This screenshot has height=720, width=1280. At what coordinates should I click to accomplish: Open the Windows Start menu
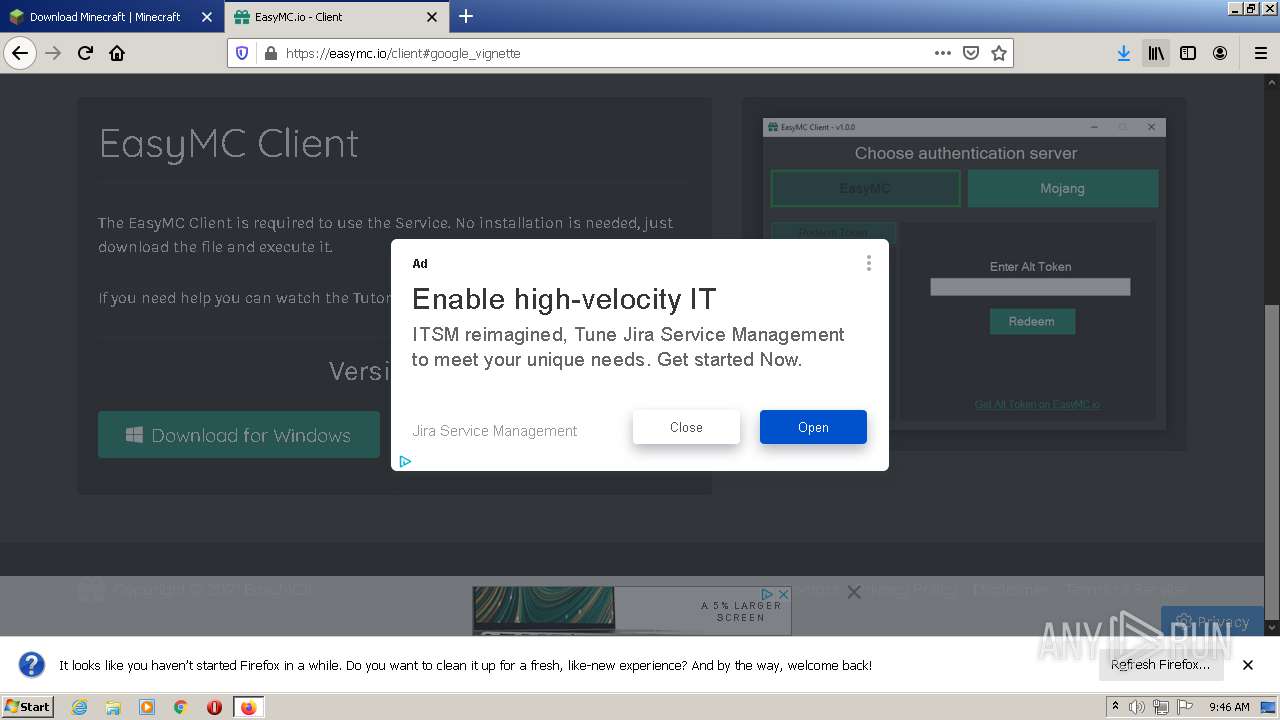[28, 707]
